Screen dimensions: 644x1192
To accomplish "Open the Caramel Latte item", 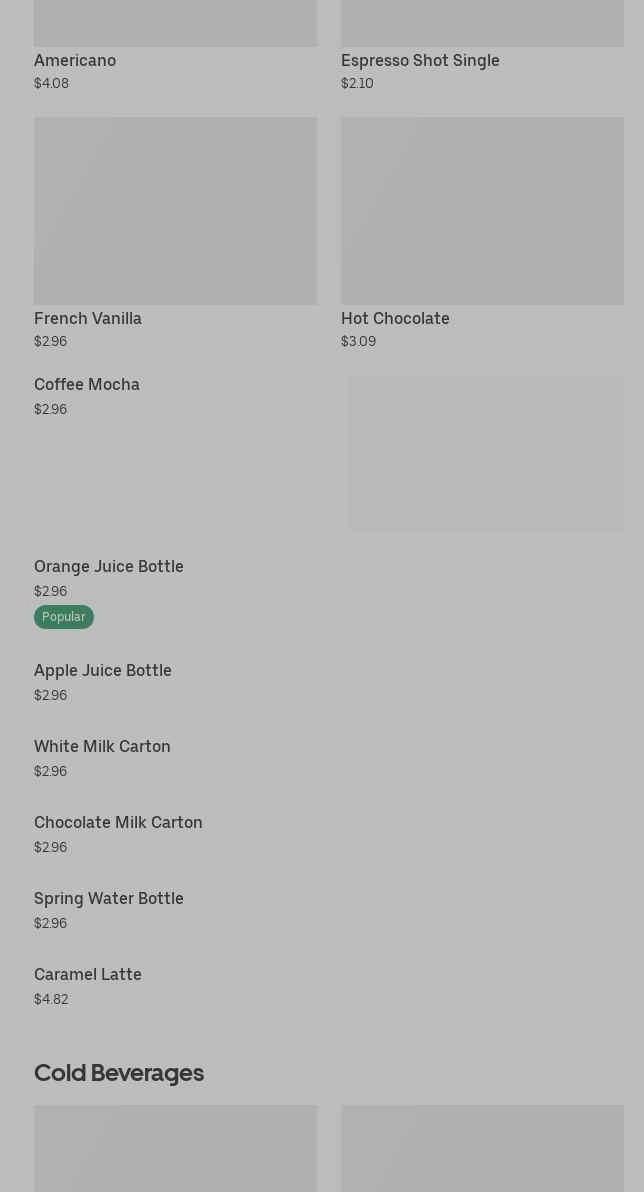I will click(88, 975).
